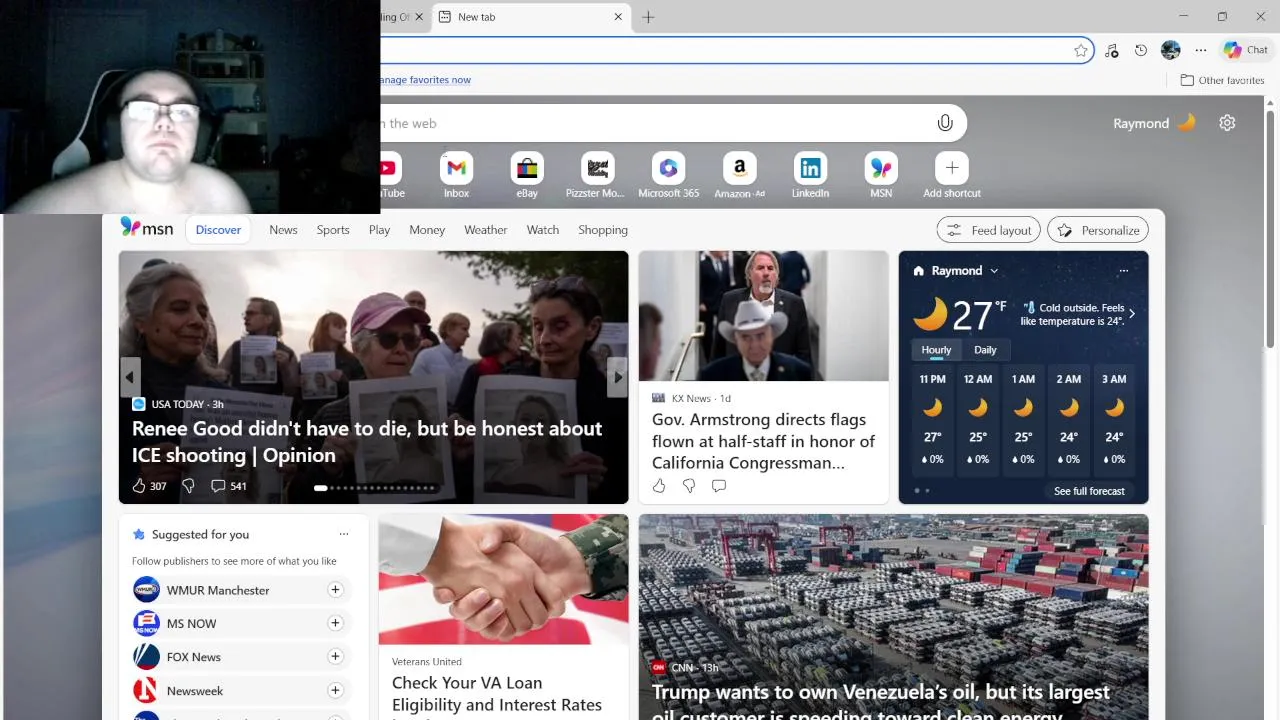Open page settings gear icon

click(x=1227, y=123)
